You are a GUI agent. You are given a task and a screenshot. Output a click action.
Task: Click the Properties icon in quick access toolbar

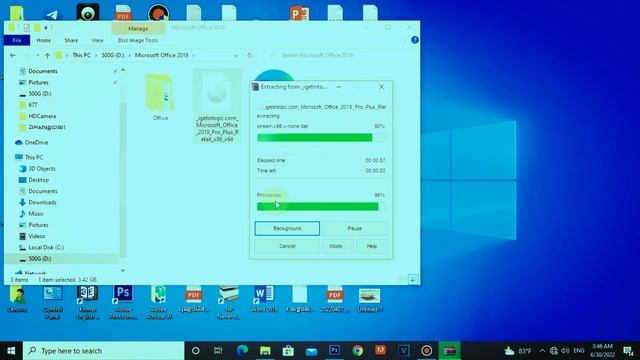click(x=27, y=28)
